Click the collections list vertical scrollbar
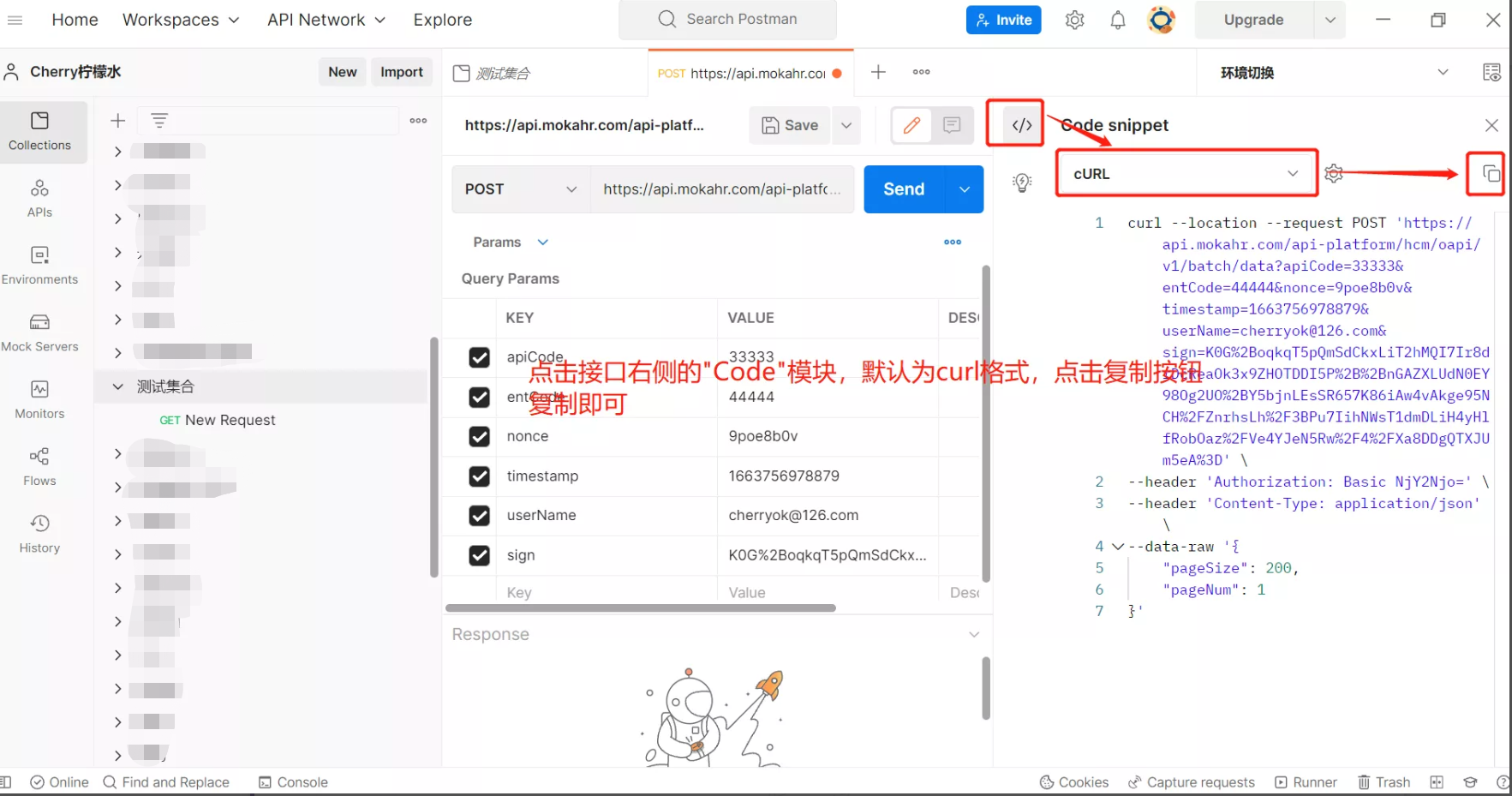 [x=433, y=458]
